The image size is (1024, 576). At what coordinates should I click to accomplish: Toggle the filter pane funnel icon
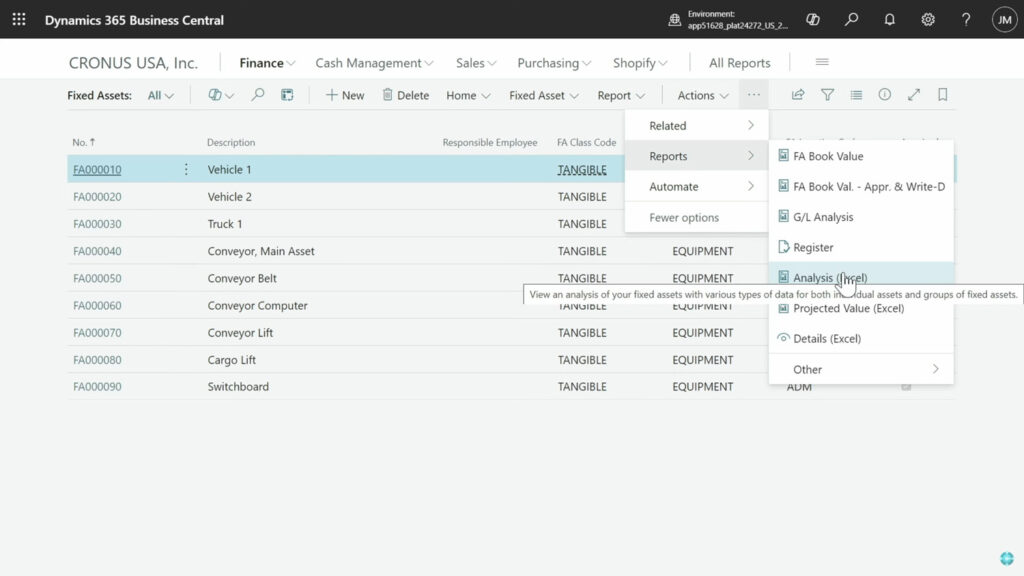[827, 95]
